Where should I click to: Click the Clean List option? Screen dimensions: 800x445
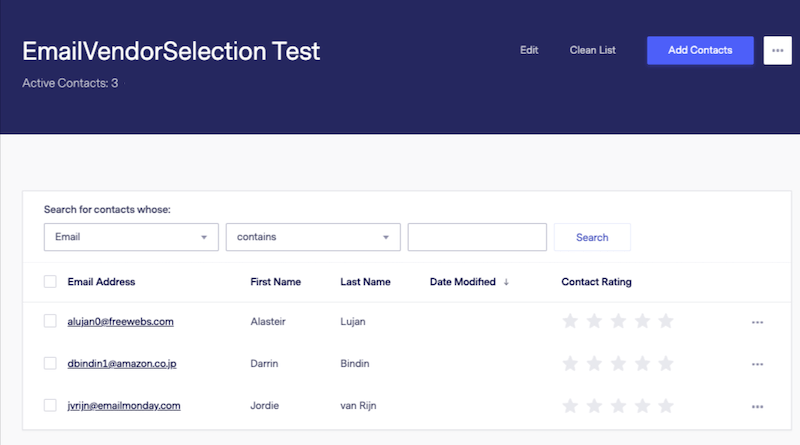(592, 50)
